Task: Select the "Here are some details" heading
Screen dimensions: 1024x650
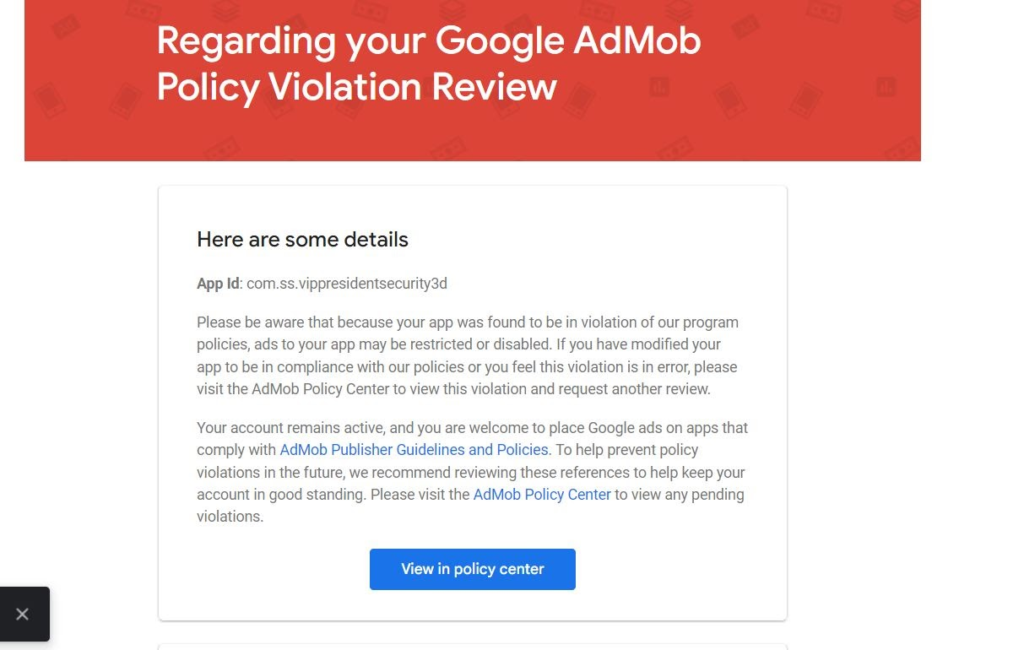Action: 302,240
